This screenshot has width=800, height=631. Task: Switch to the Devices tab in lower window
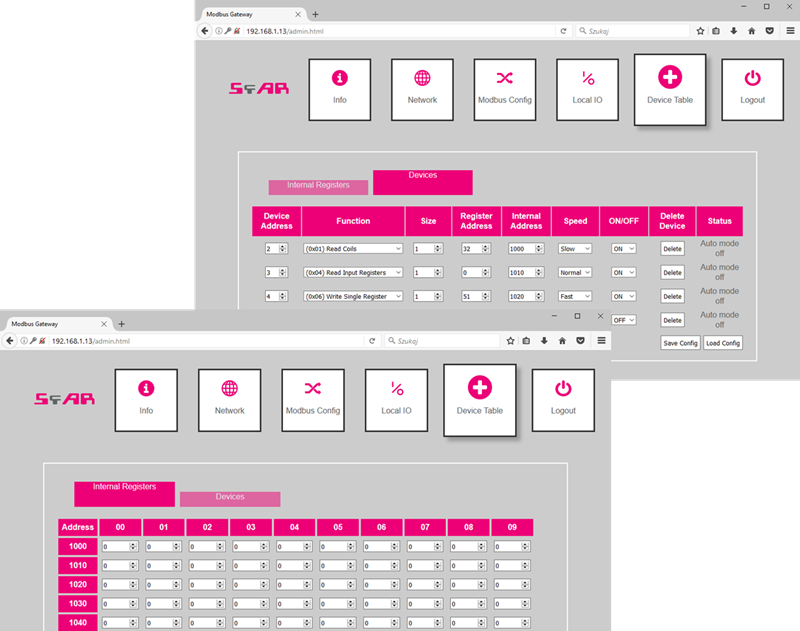tap(230, 497)
